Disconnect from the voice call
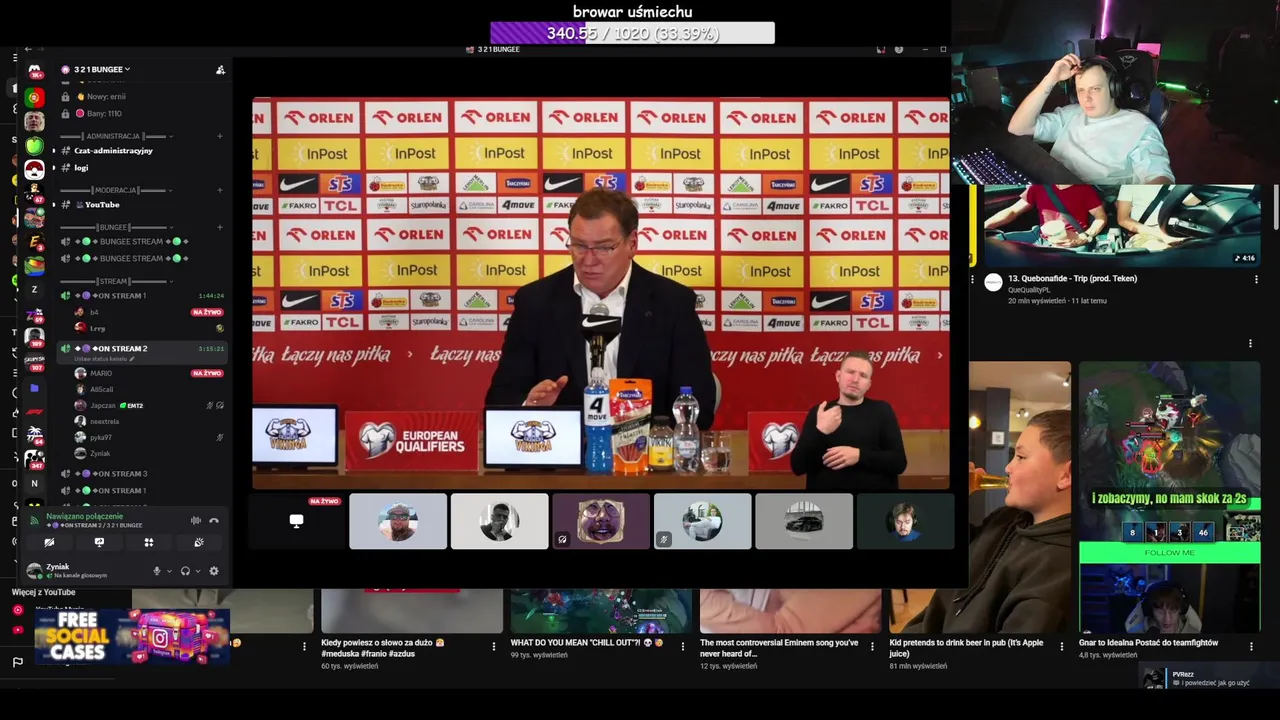Image resolution: width=1280 pixels, height=720 pixels. coord(213,520)
